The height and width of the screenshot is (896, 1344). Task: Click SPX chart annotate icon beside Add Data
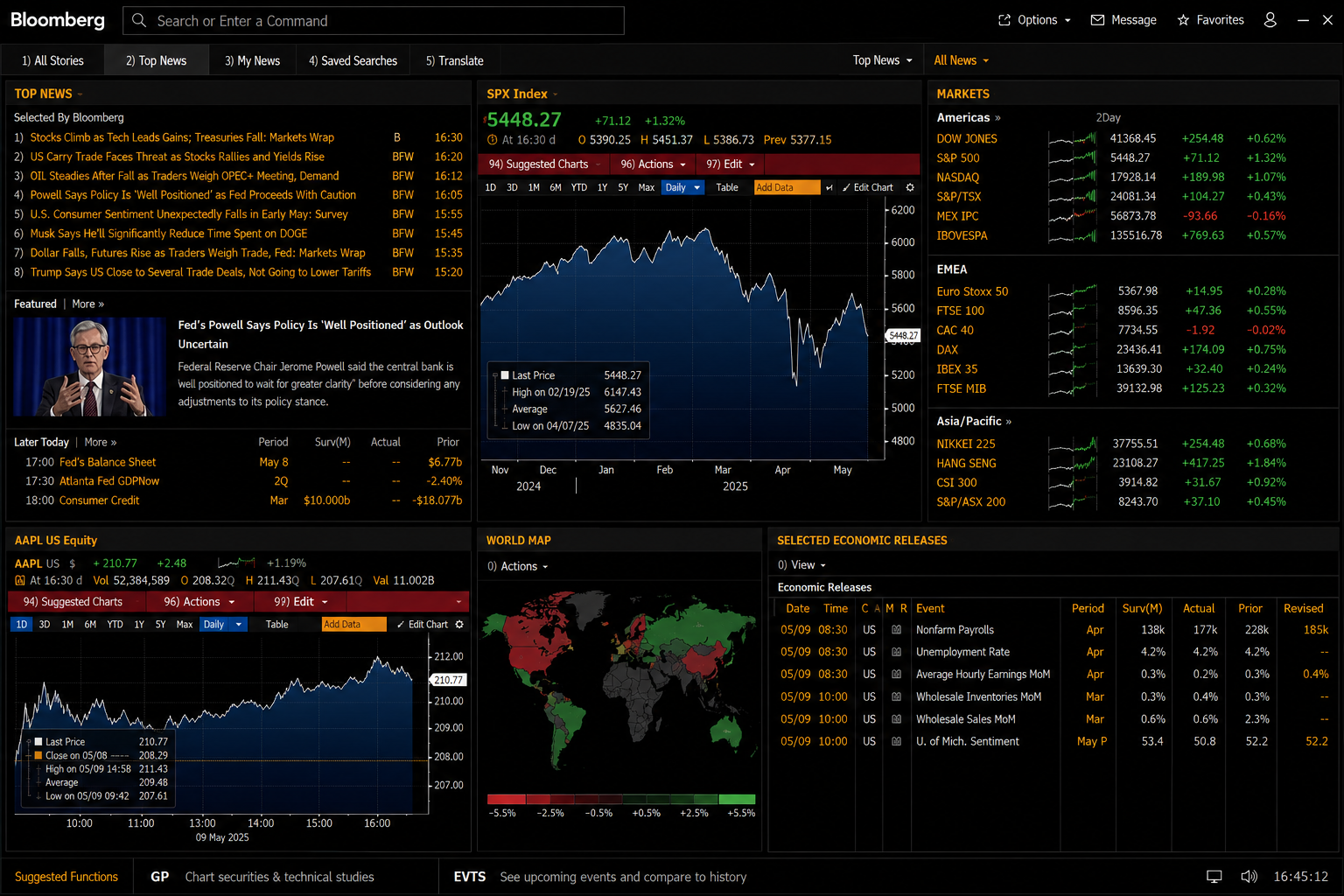point(829,187)
